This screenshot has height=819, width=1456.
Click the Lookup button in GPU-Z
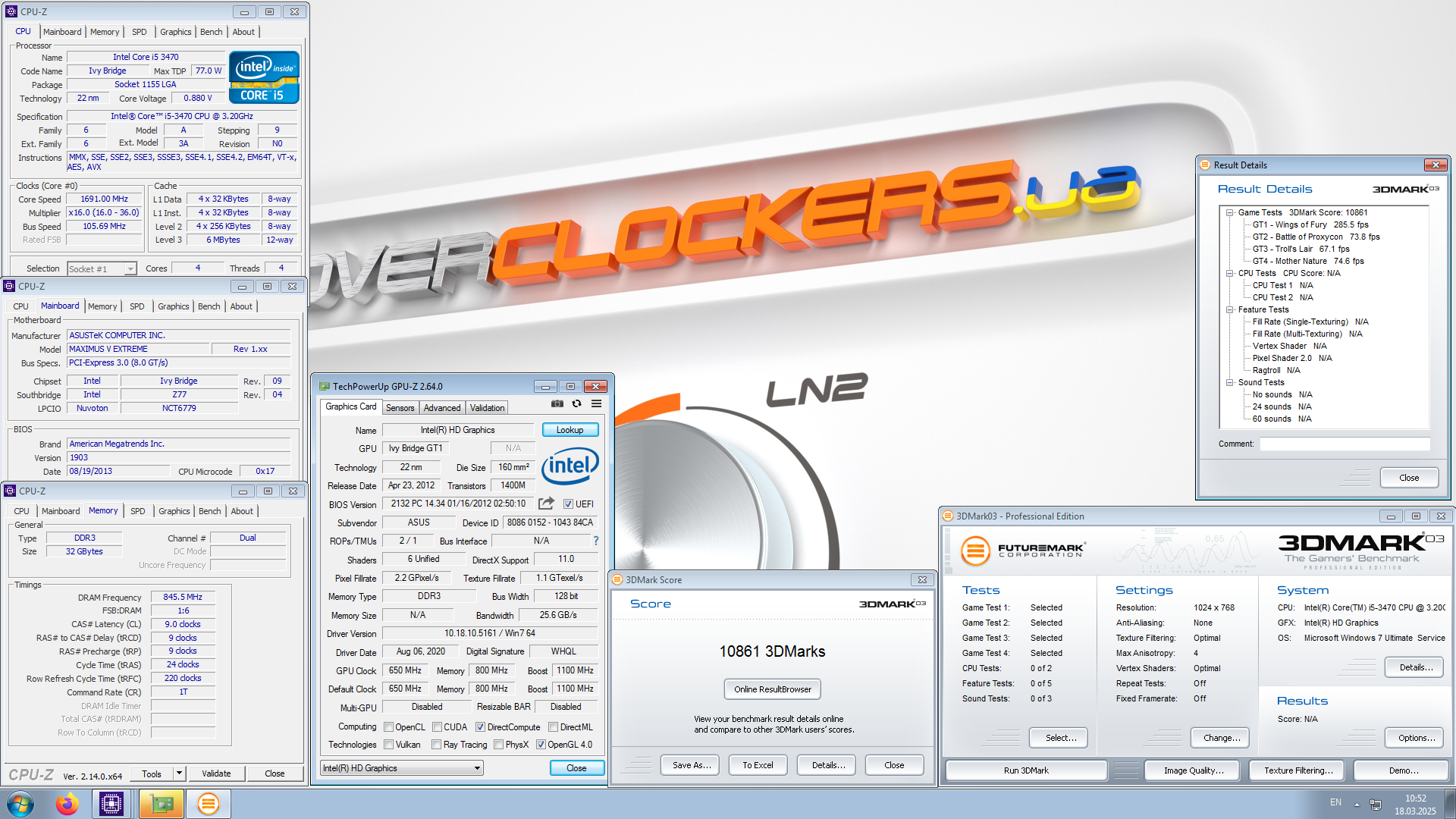coord(570,430)
